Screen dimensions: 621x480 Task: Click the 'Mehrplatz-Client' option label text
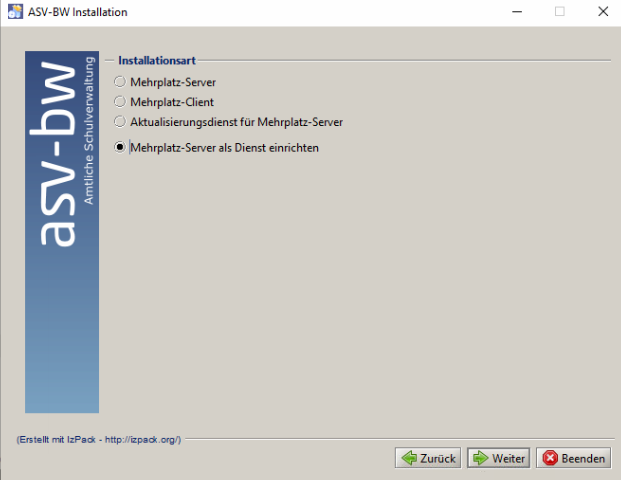pyautogui.click(x=172, y=102)
